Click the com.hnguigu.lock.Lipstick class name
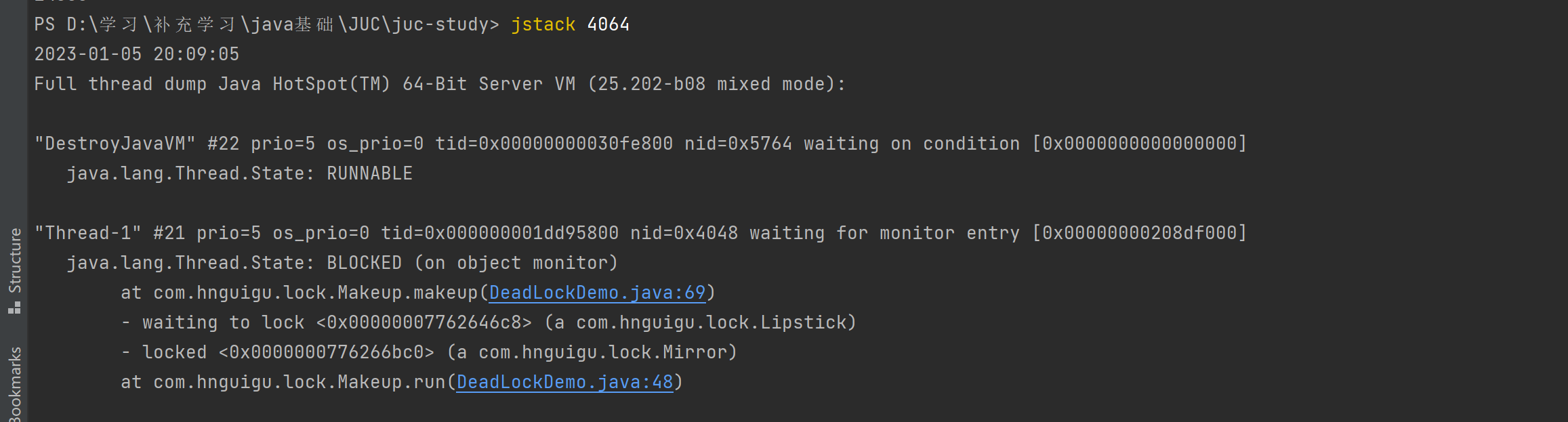The height and width of the screenshot is (422, 1568). [x=711, y=322]
